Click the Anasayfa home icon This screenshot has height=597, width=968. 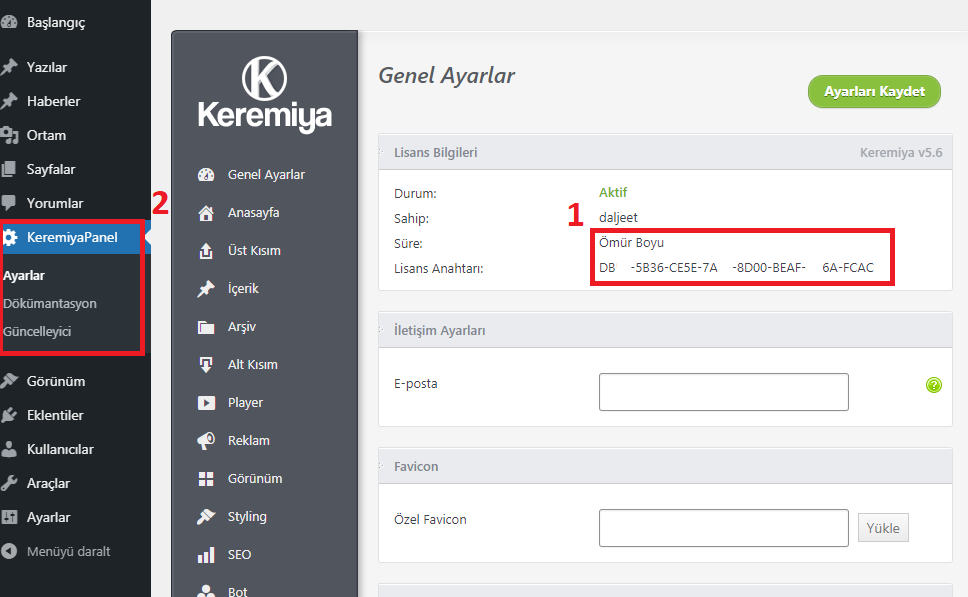(x=207, y=213)
